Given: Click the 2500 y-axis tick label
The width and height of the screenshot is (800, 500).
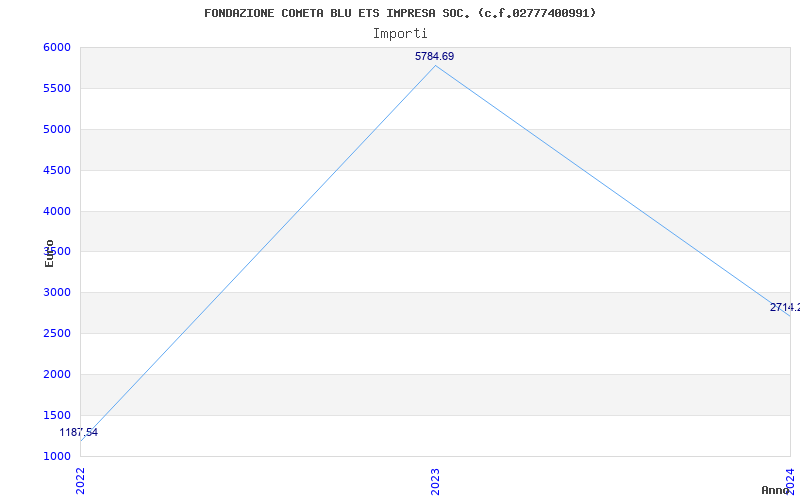Looking at the screenshot, I should click(x=57, y=334).
